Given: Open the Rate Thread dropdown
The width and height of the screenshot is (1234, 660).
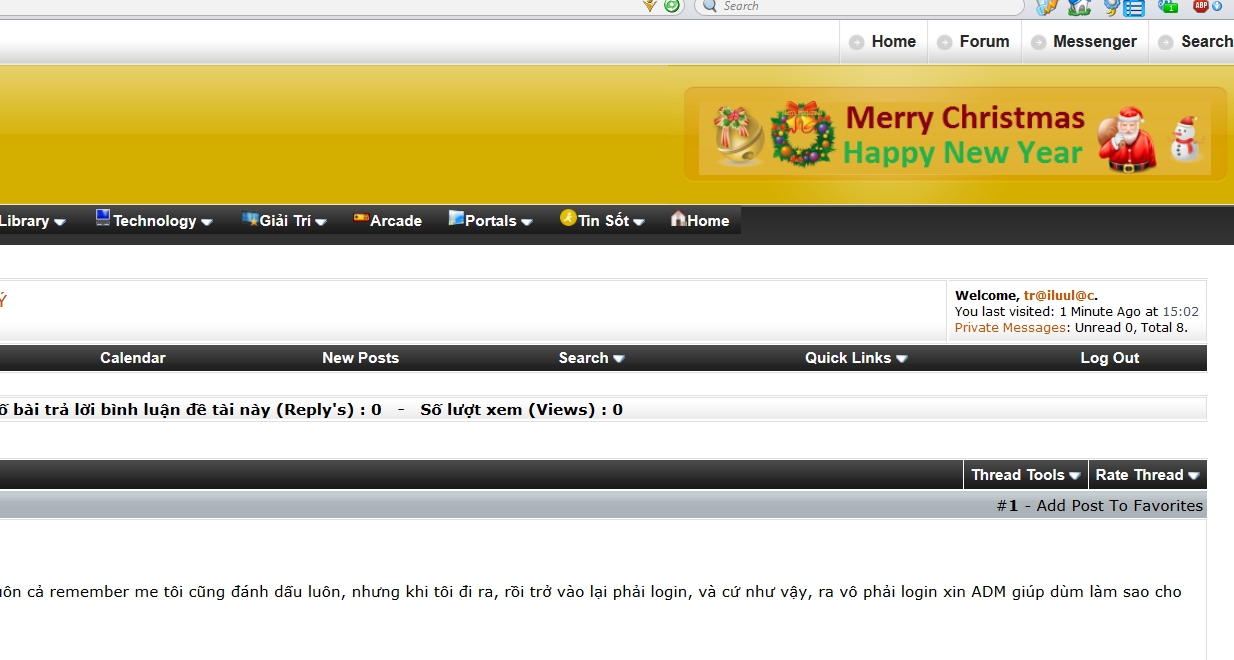Looking at the screenshot, I should point(1146,475).
